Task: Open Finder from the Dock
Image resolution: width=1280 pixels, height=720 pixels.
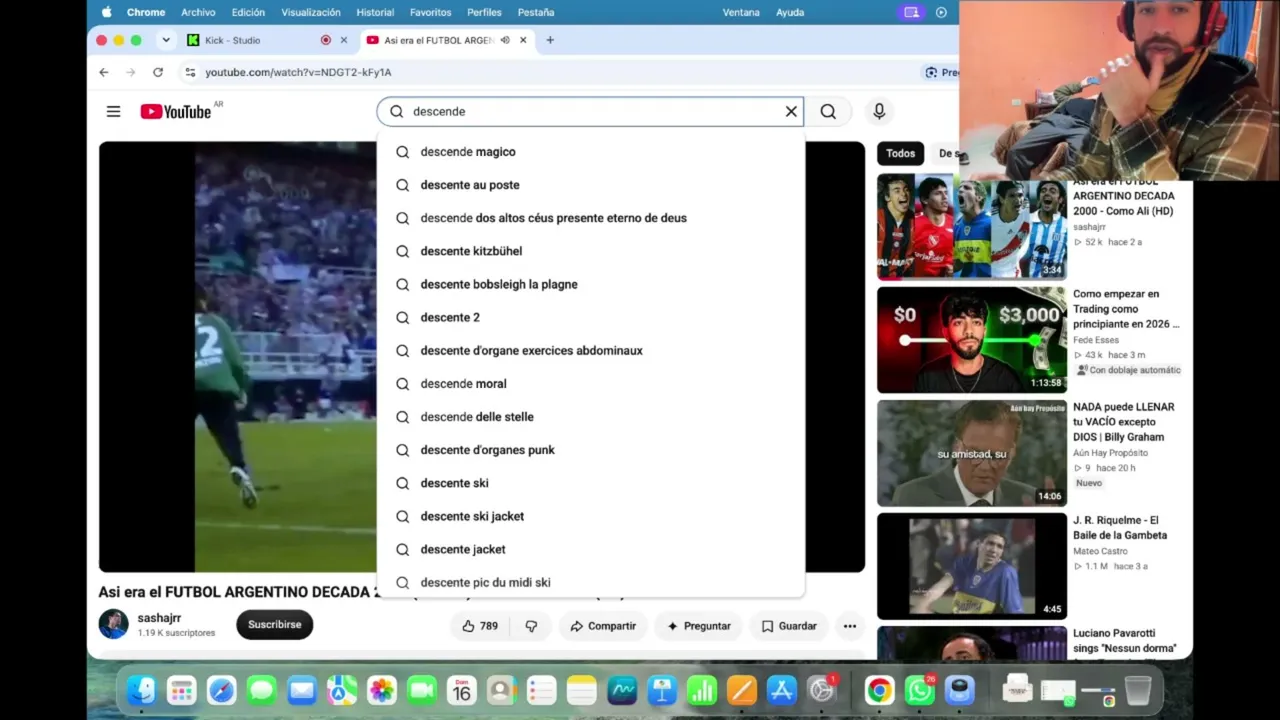Action: pyautogui.click(x=141, y=690)
